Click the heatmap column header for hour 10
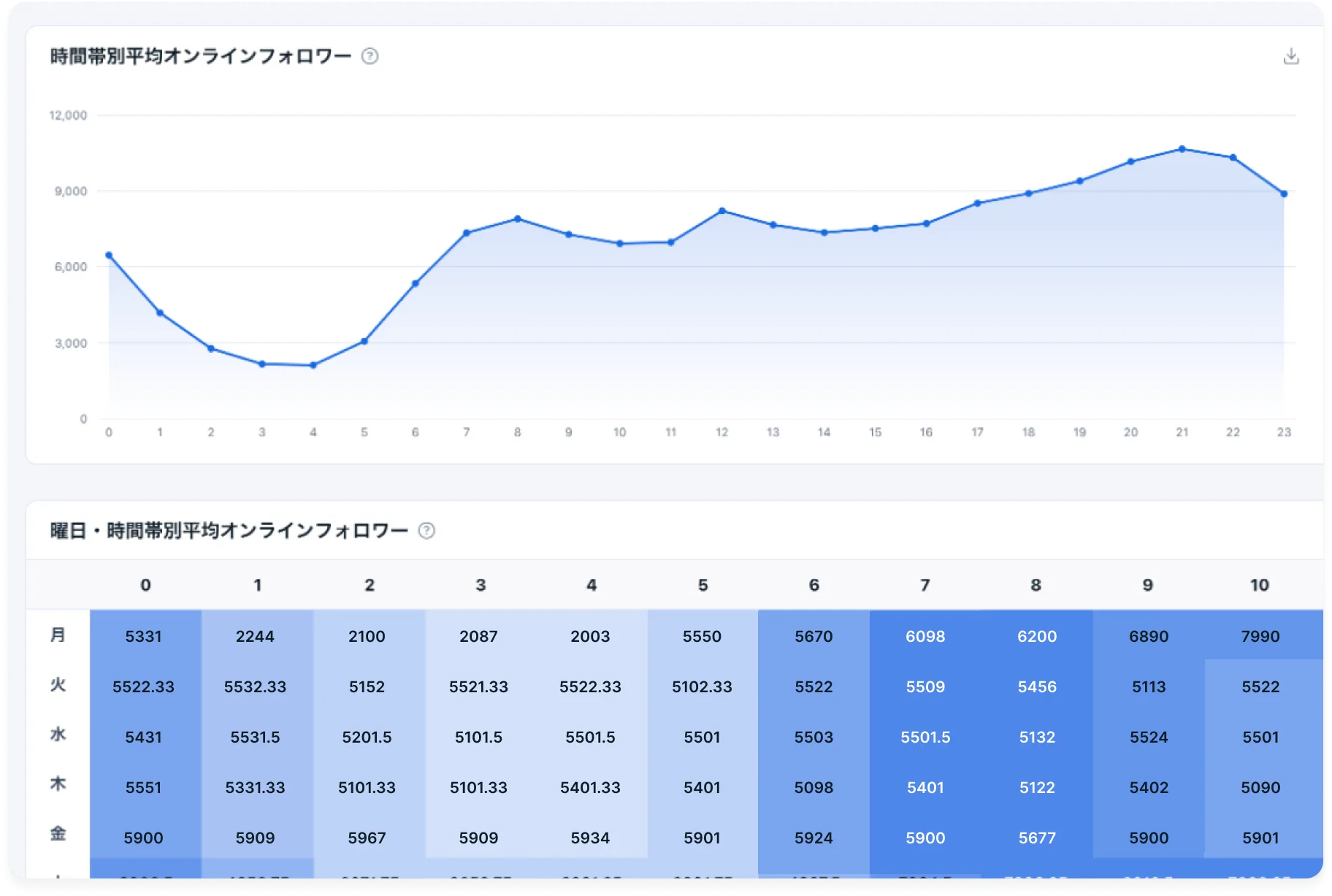Screen dimensions: 1332x896 pyautogui.click(x=1259, y=585)
